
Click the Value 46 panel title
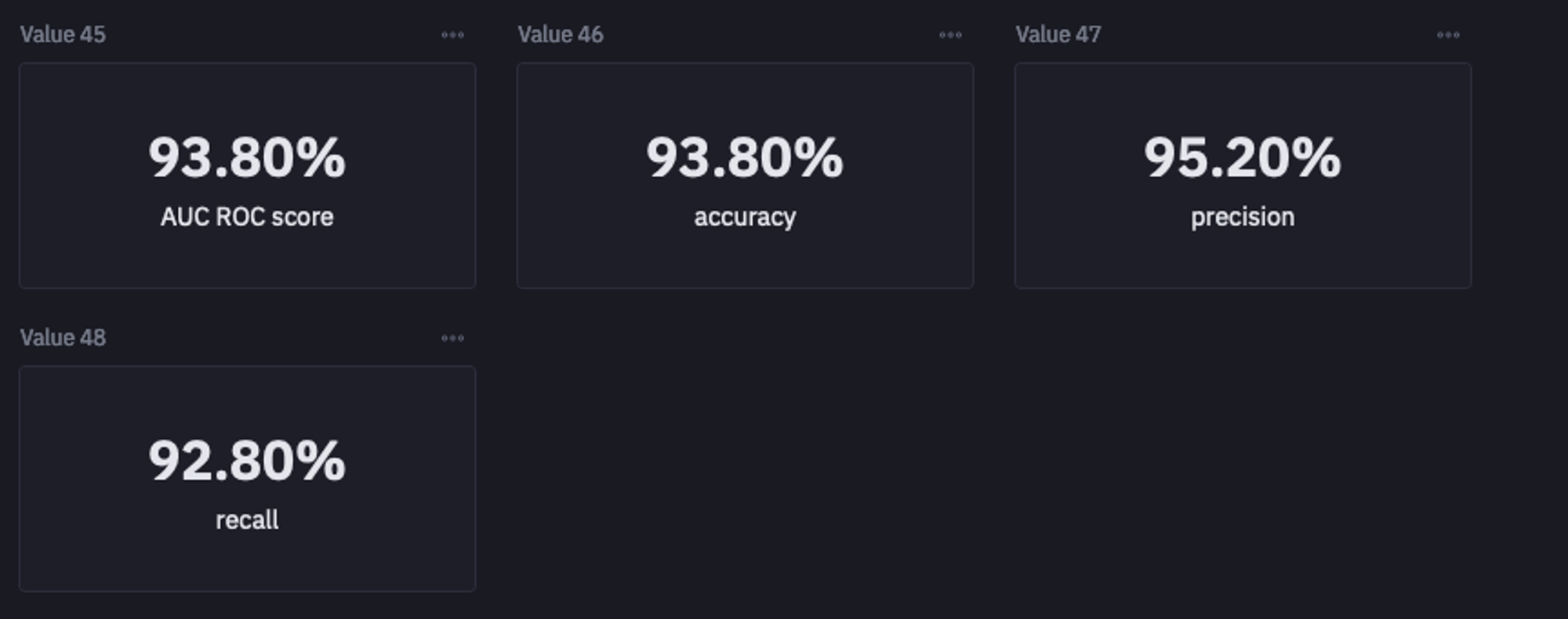(561, 34)
